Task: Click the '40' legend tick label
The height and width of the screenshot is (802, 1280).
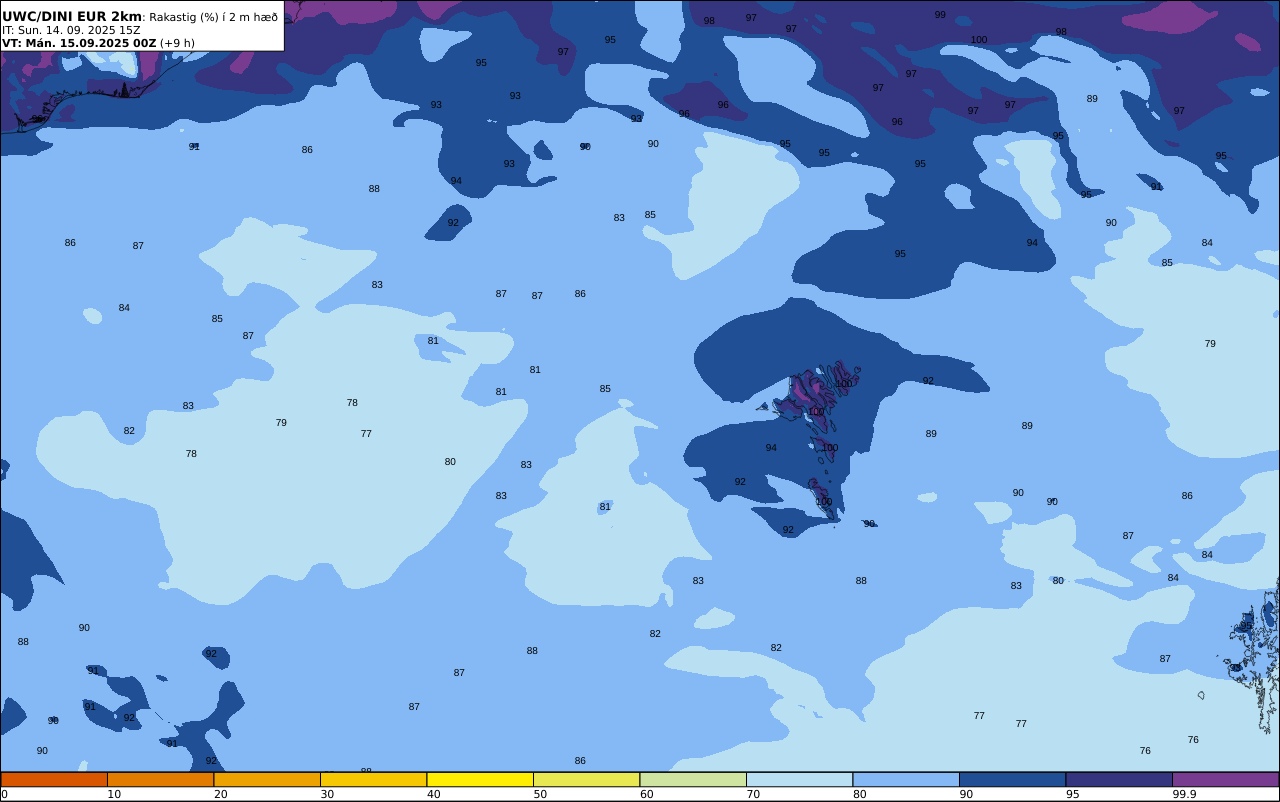Action: click(x=433, y=794)
